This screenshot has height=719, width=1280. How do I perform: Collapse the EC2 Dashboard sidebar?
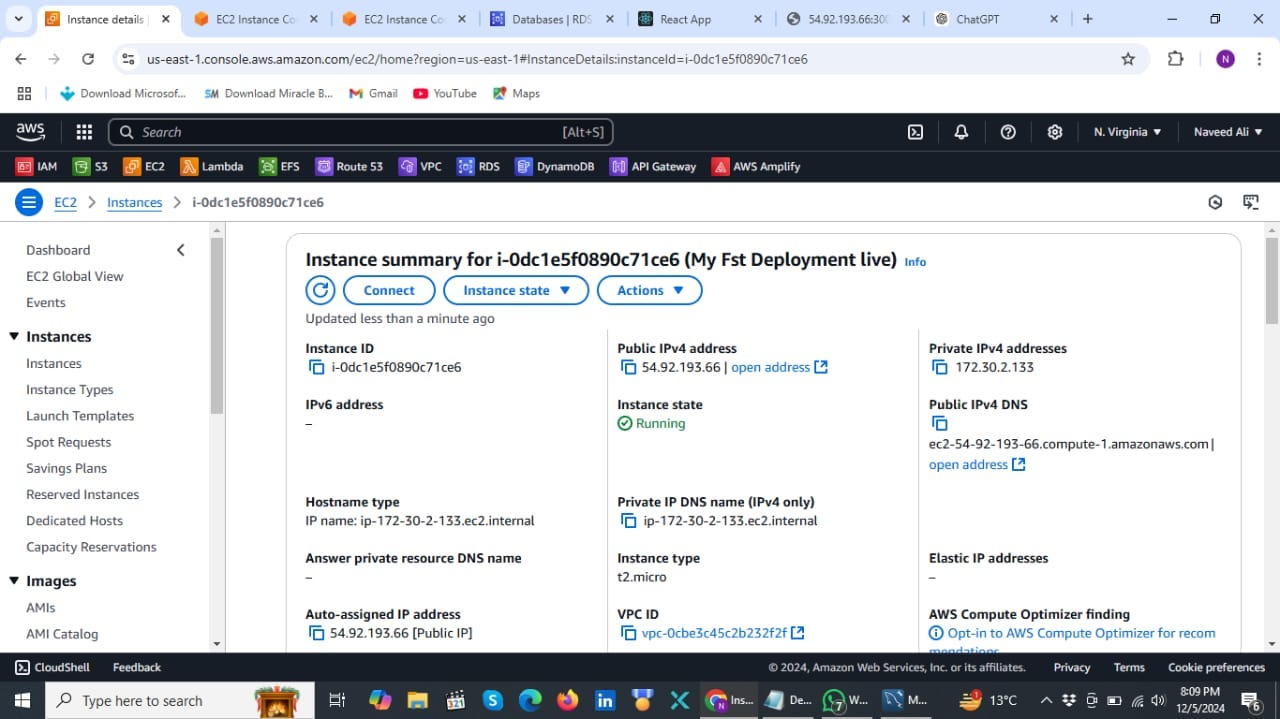pos(181,250)
